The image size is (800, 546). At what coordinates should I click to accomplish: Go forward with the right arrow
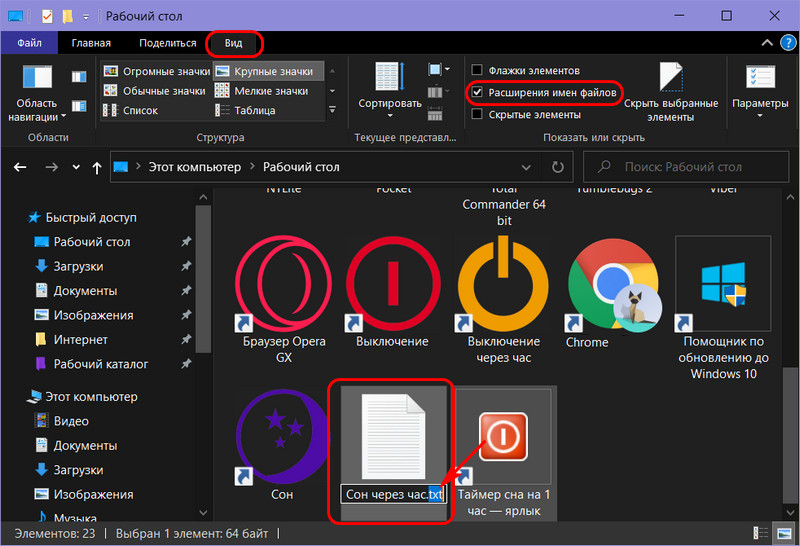point(52,167)
